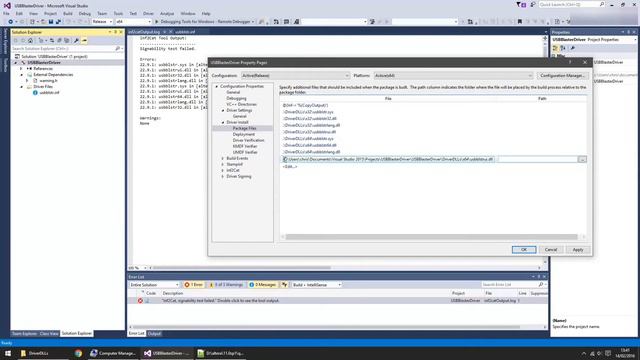Open the Tools menu
The image size is (640, 360).
118,13
